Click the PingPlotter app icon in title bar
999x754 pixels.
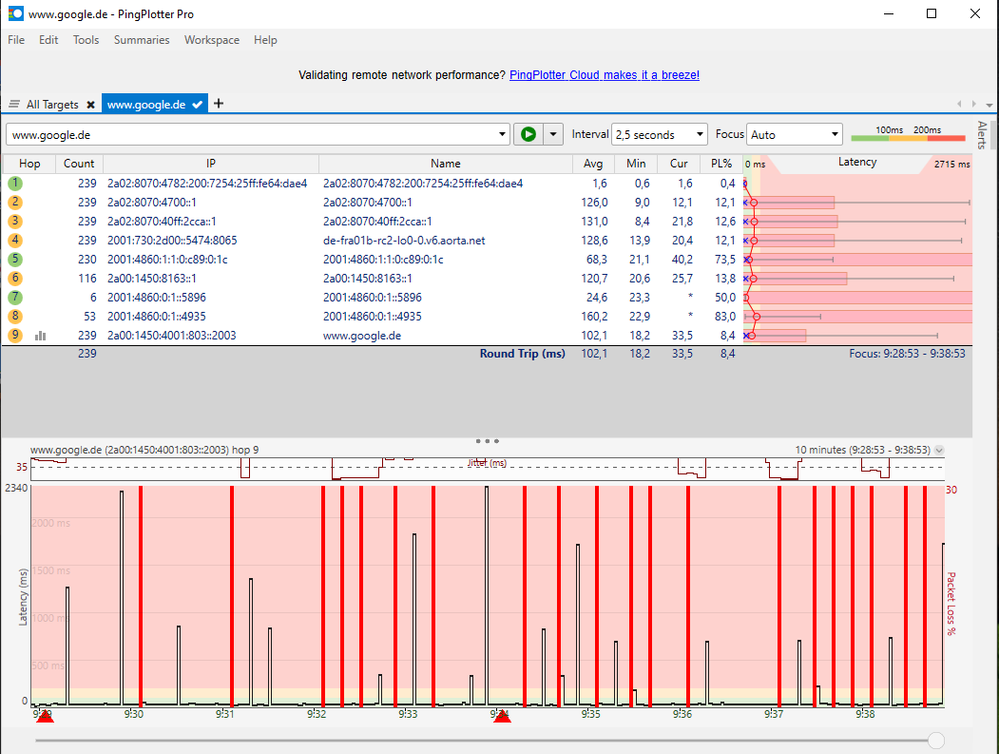coord(16,13)
